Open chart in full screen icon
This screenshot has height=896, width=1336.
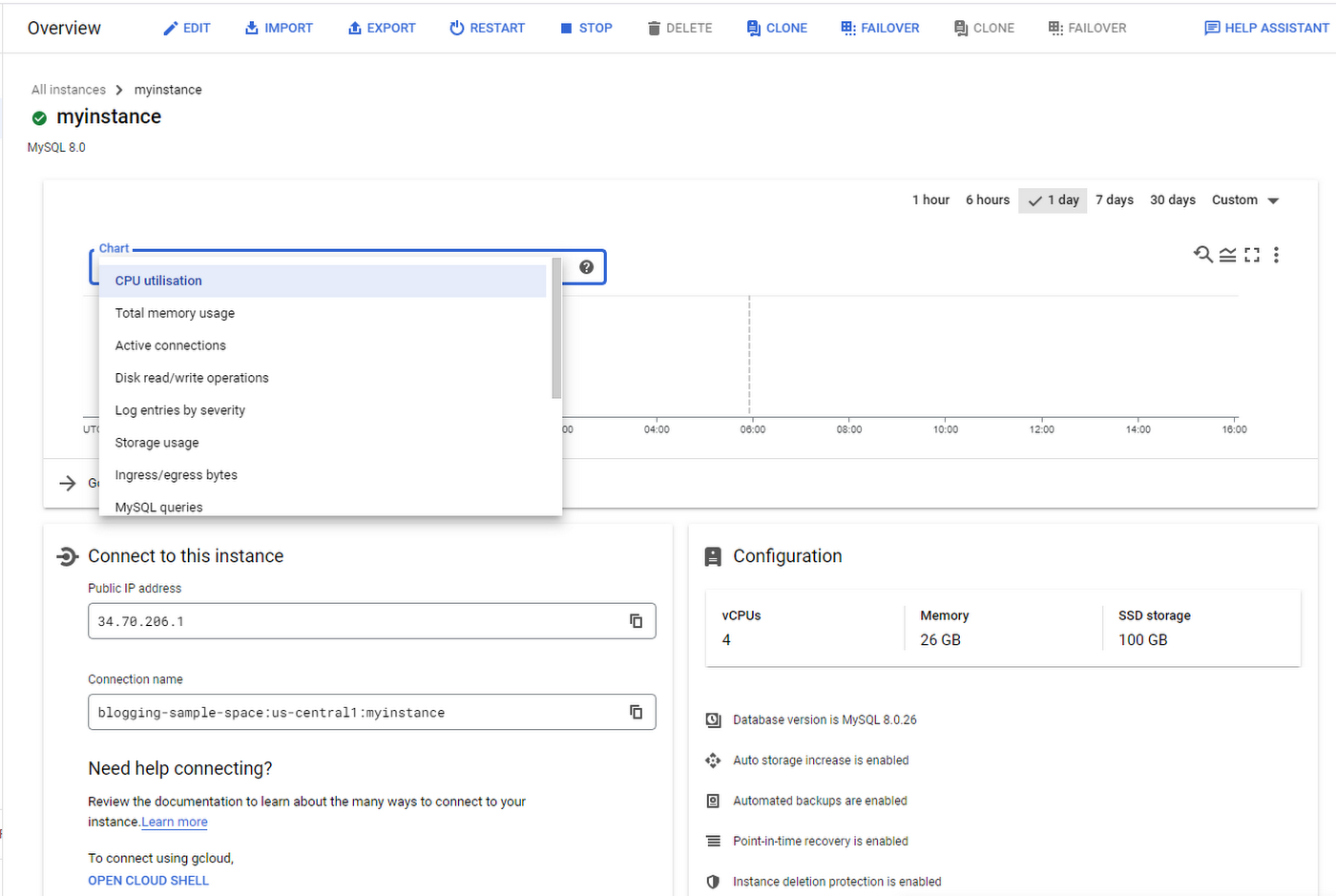(x=1252, y=255)
